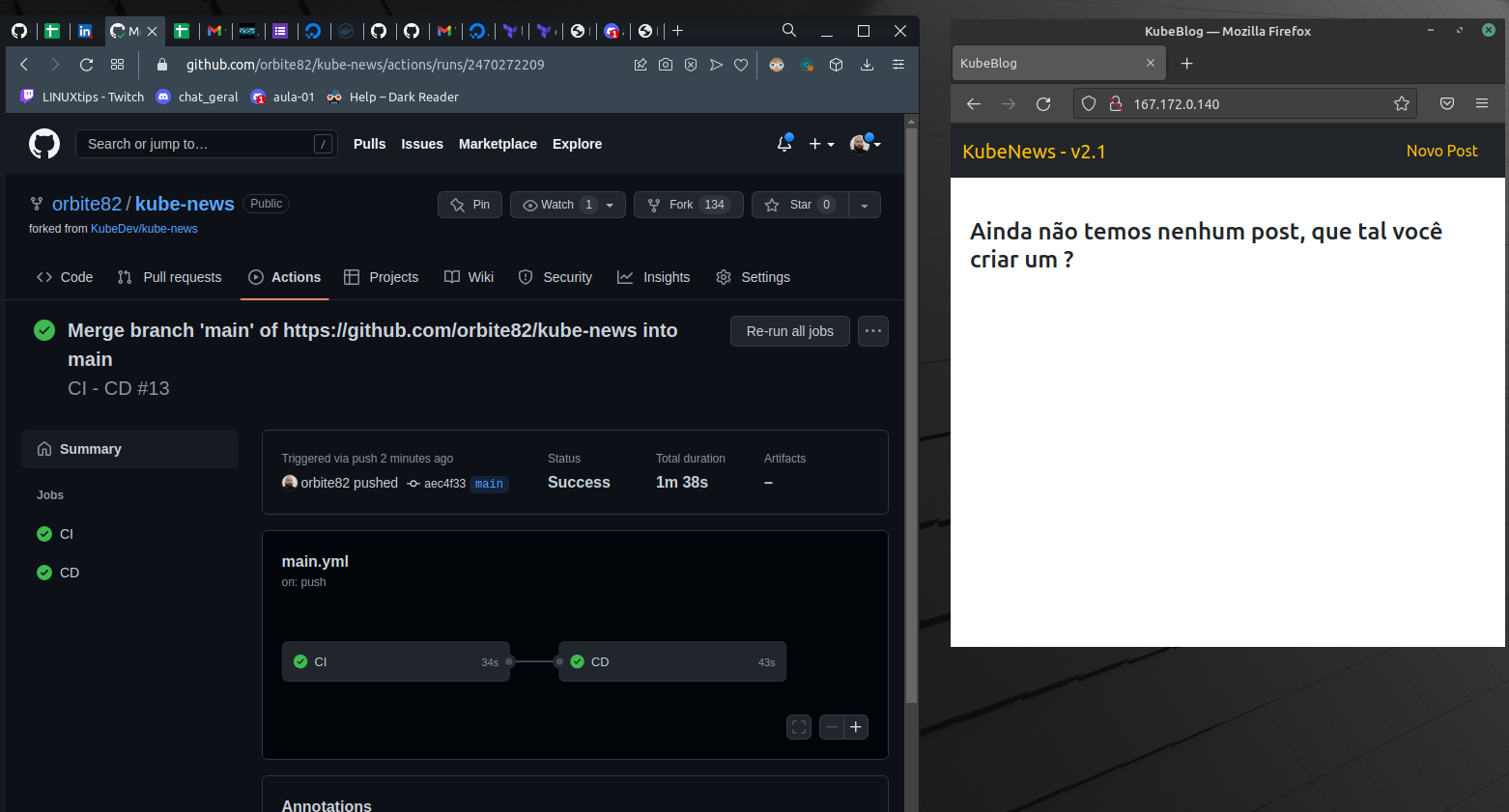Open the Security tab
The height and width of the screenshot is (812, 1509).
point(555,277)
